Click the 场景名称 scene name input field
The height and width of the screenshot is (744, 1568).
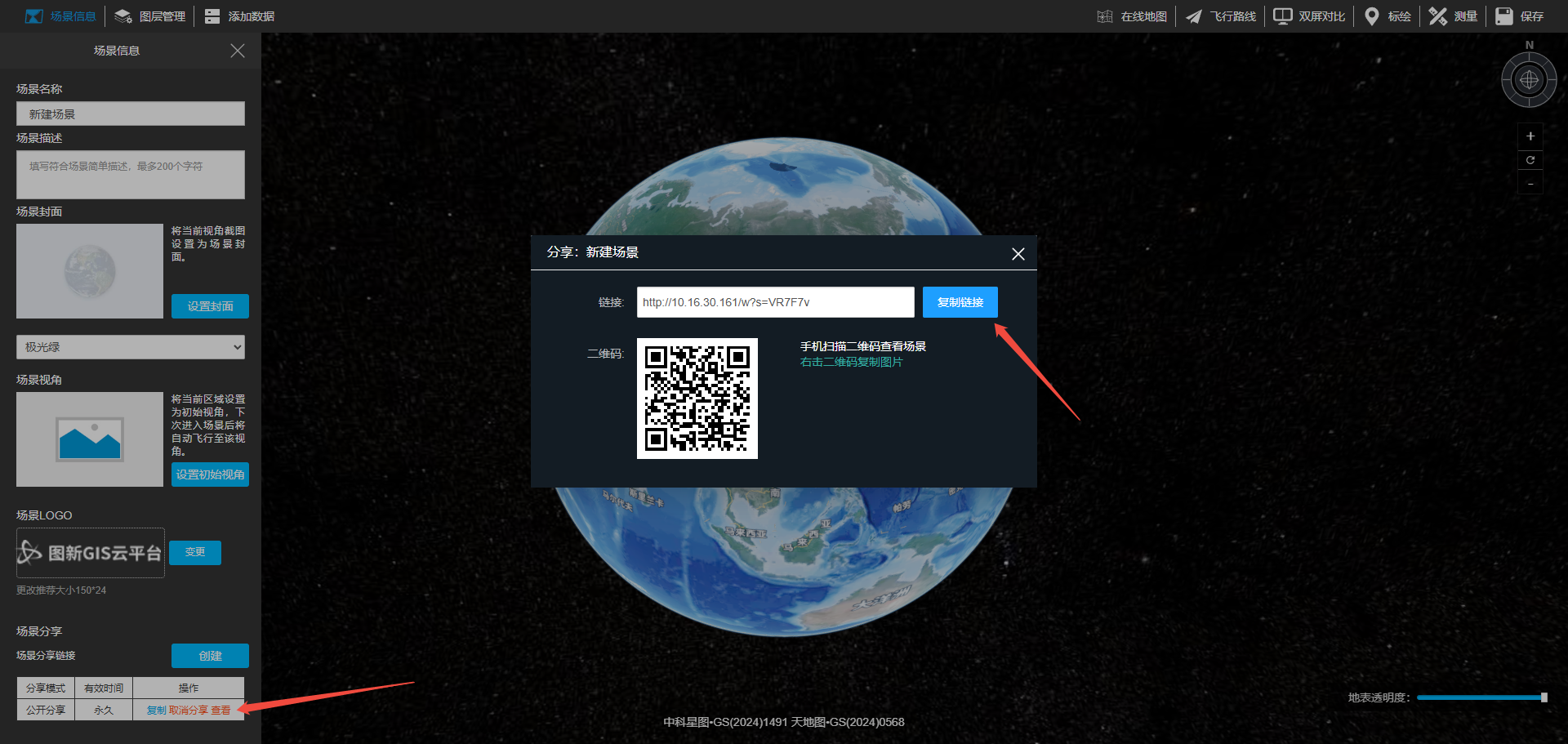(131, 114)
